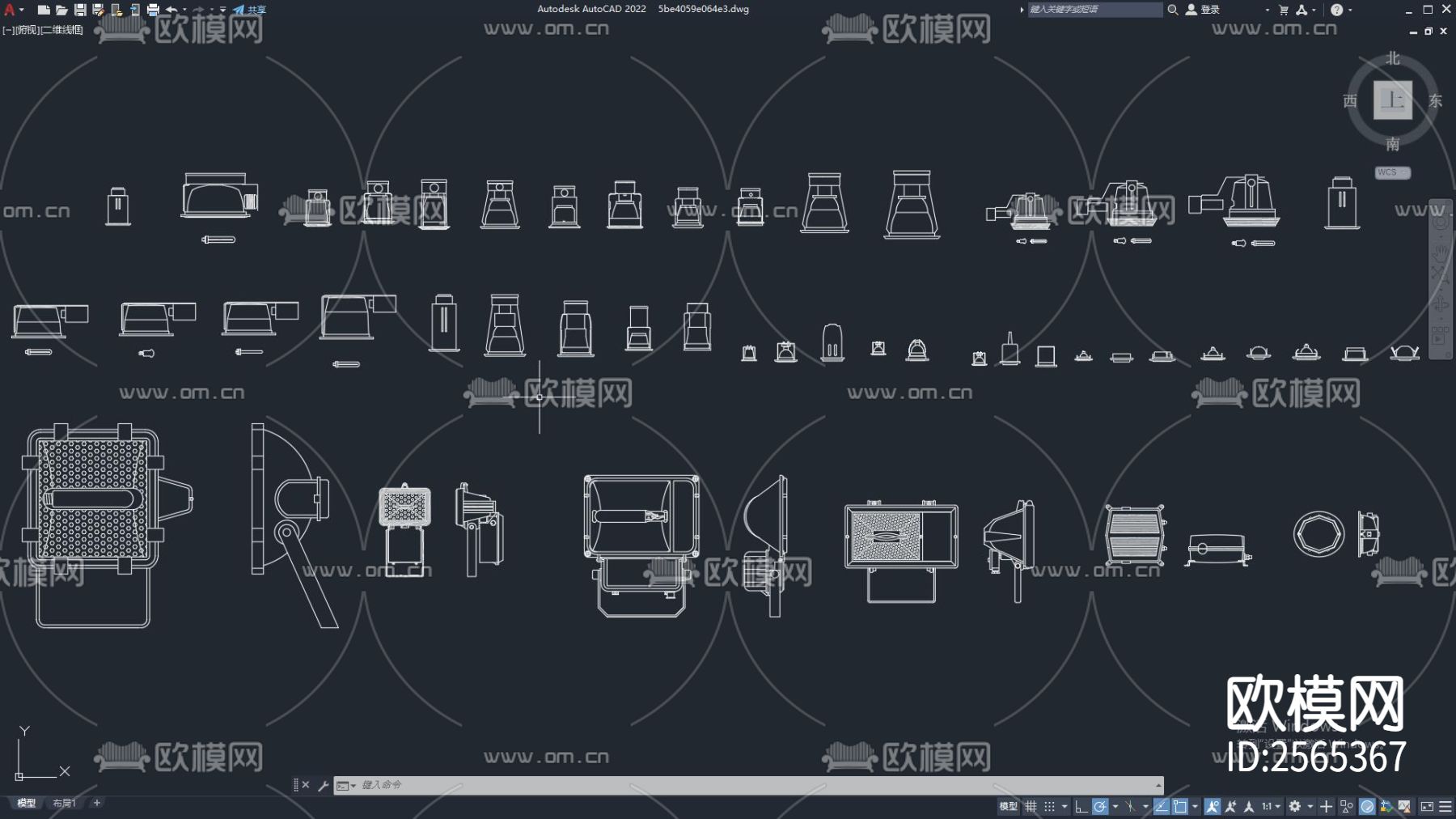Click the Plot (print) icon
This screenshot has width=1456, height=819.
[x=154, y=10]
